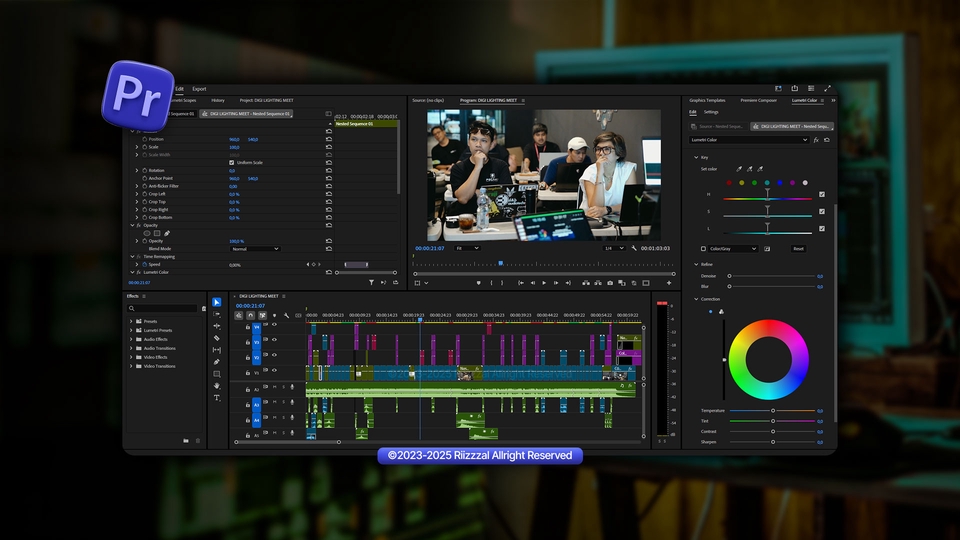Select the Slip tool
The image size is (960, 540).
tap(217, 350)
